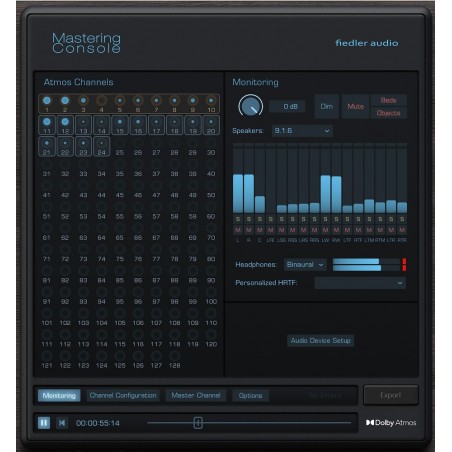Click the monitoring Mute button
The height and width of the screenshot is (452, 452).
(x=356, y=106)
